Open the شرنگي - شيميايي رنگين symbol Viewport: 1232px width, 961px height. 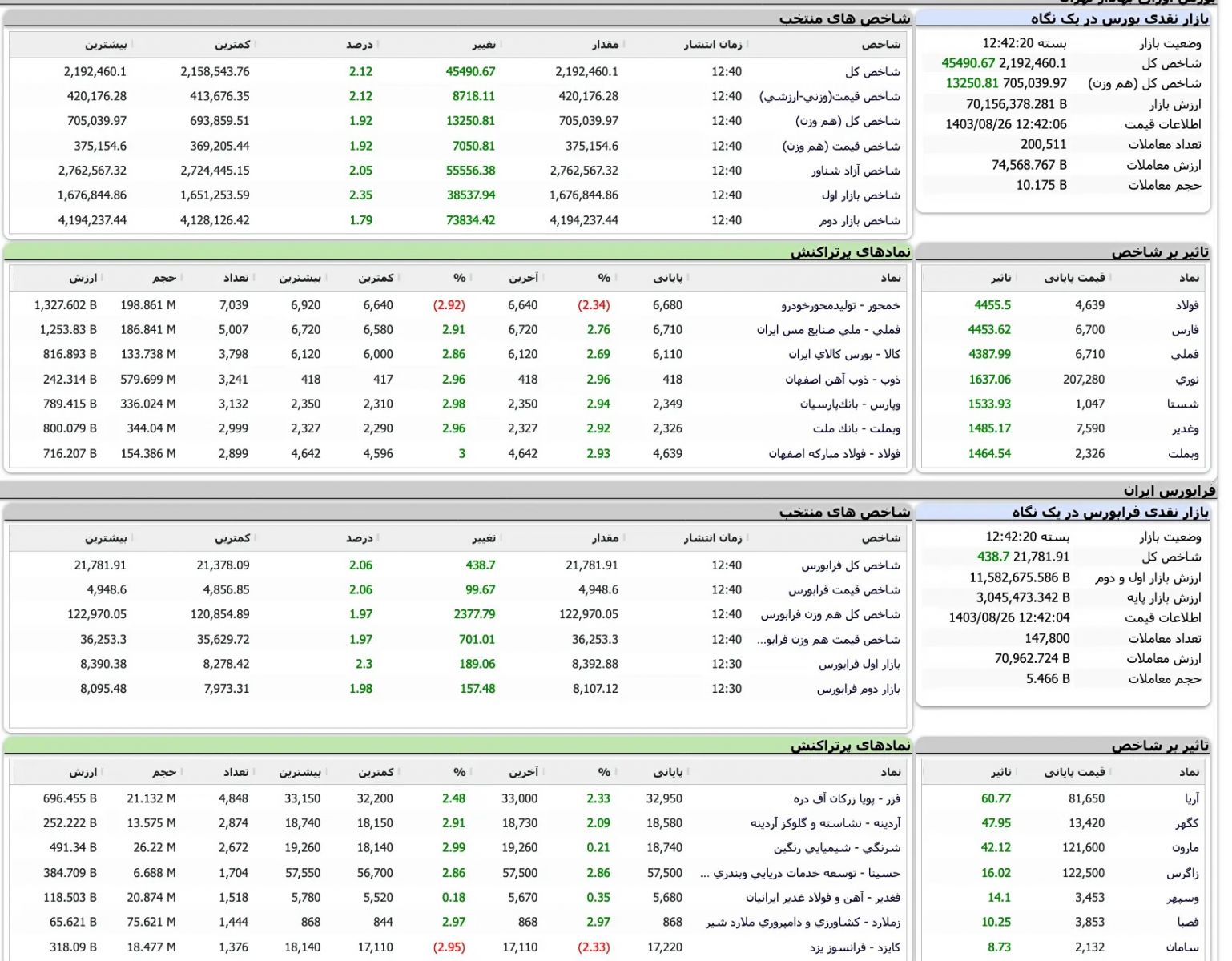tap(837, 848)
